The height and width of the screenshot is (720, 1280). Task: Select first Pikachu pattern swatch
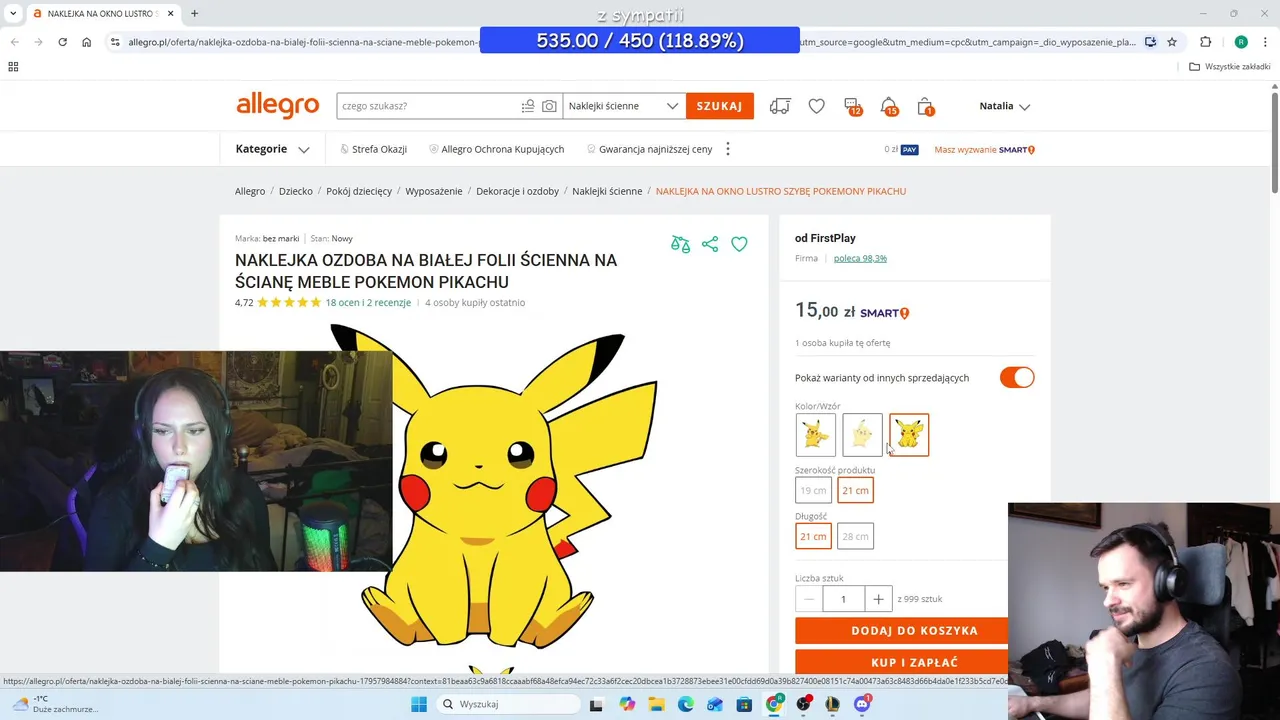[x=816, y=435]
